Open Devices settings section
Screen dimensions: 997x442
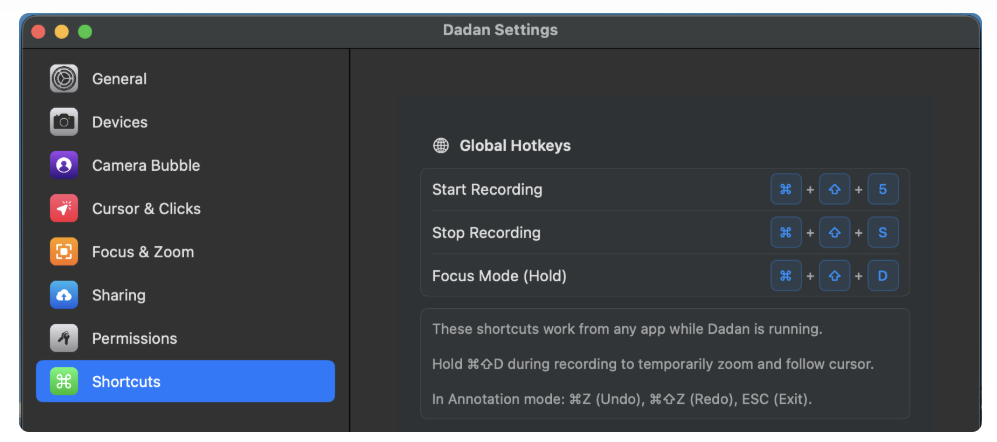coord(185,122)
